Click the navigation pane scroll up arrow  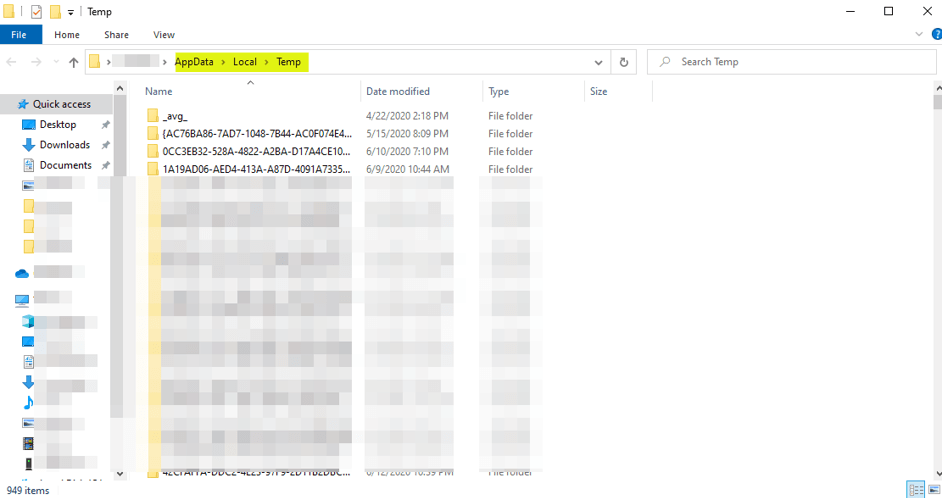click(120, 89)
